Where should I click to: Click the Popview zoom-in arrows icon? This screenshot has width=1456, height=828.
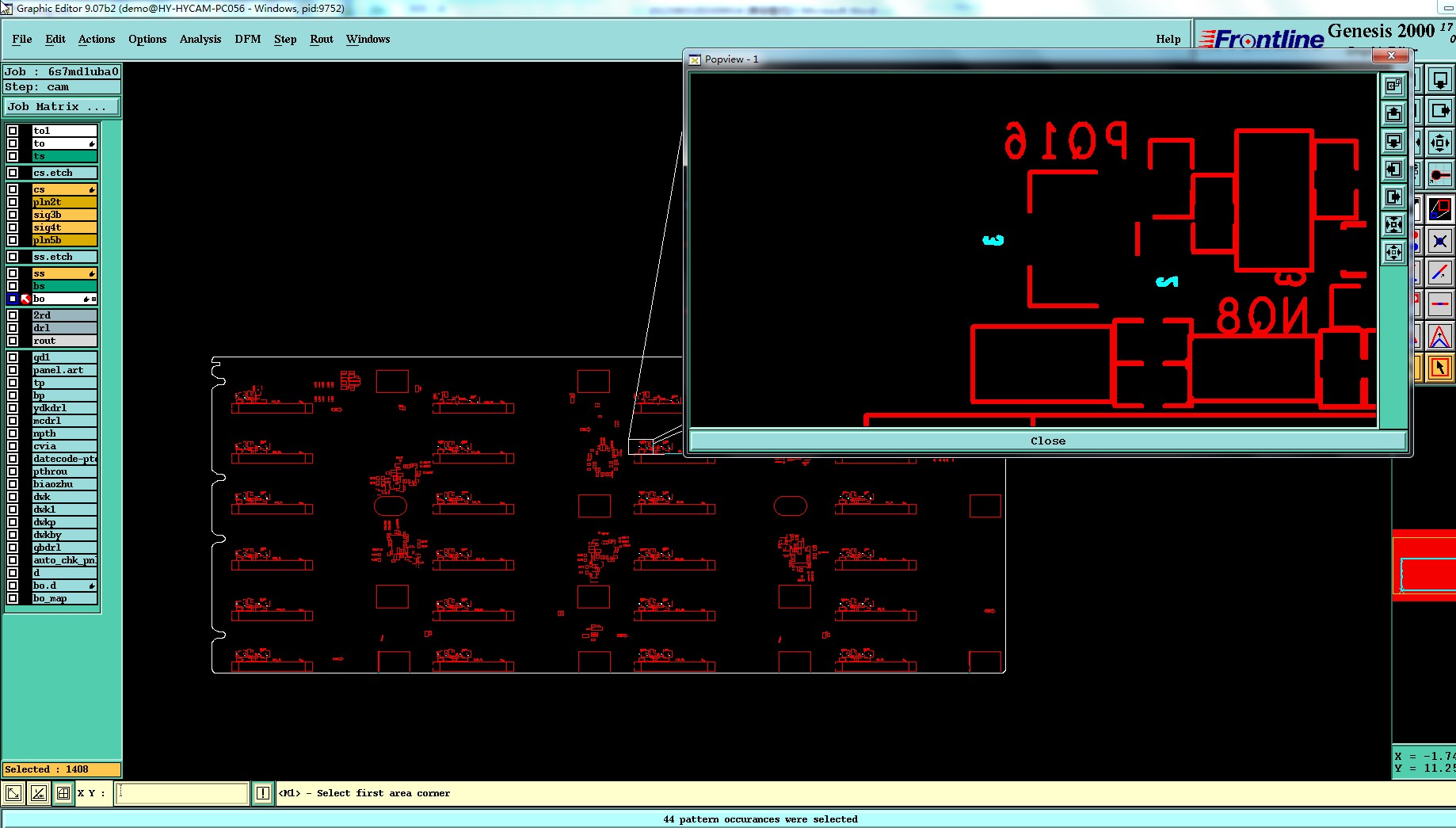[1393, 224]
